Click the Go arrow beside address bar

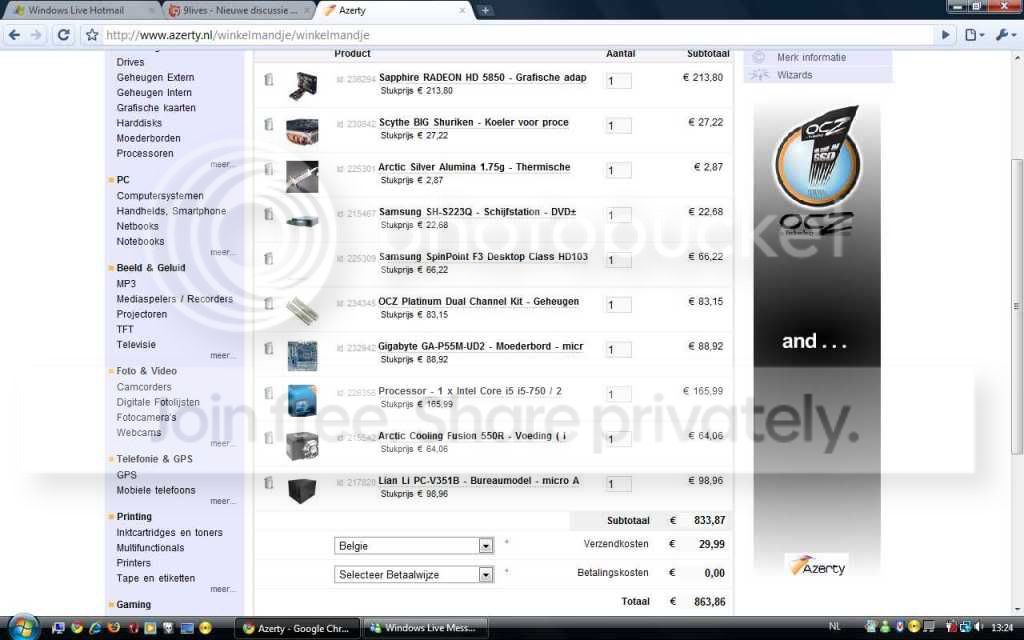[945, 35]
